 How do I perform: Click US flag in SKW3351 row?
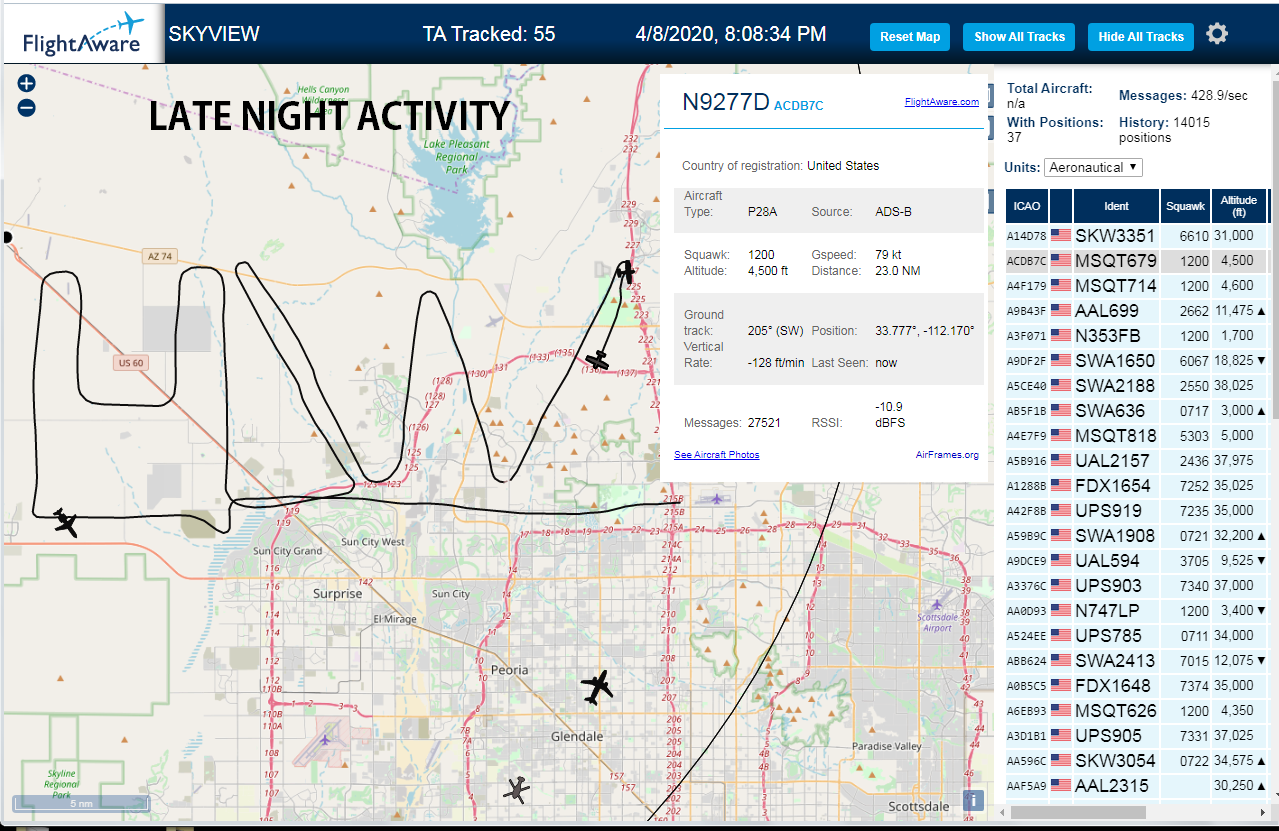[x=1061, y=236]
